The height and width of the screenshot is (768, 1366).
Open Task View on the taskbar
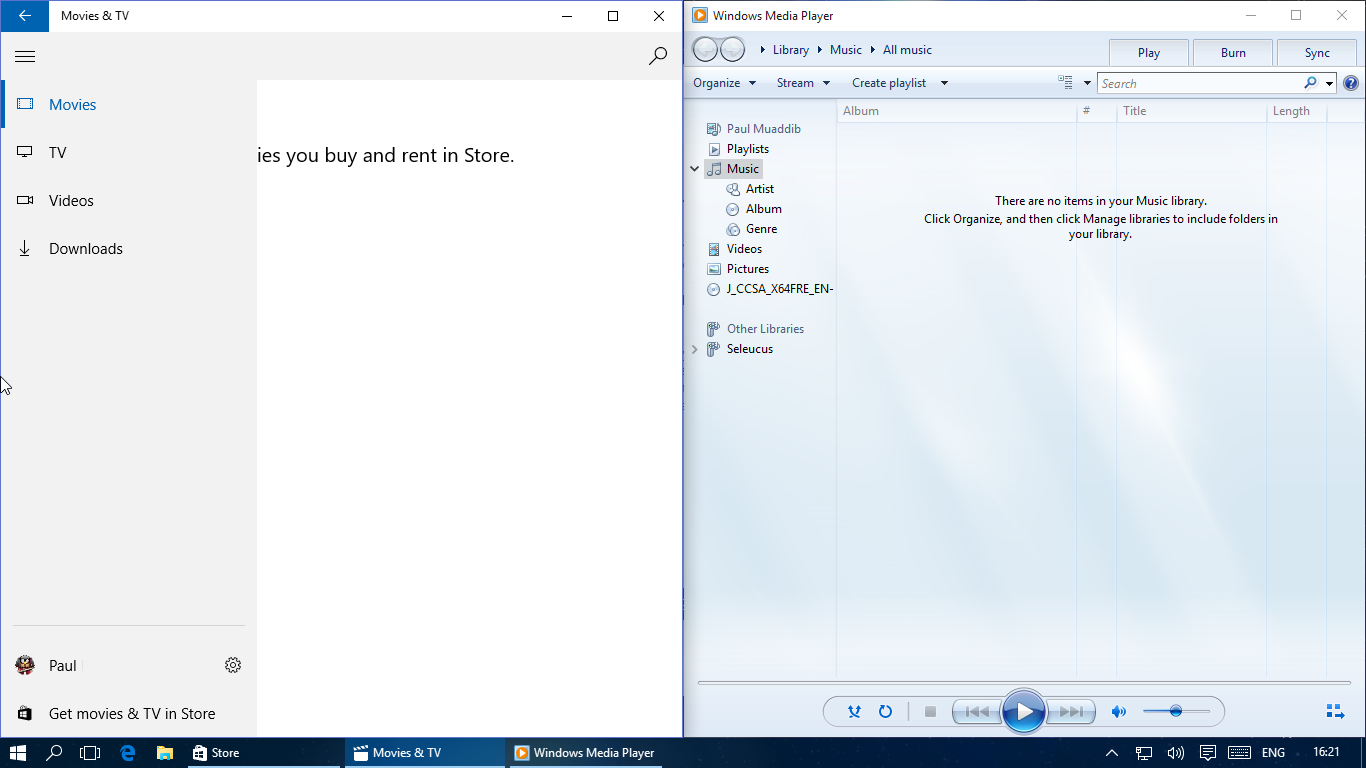[90, 753]
